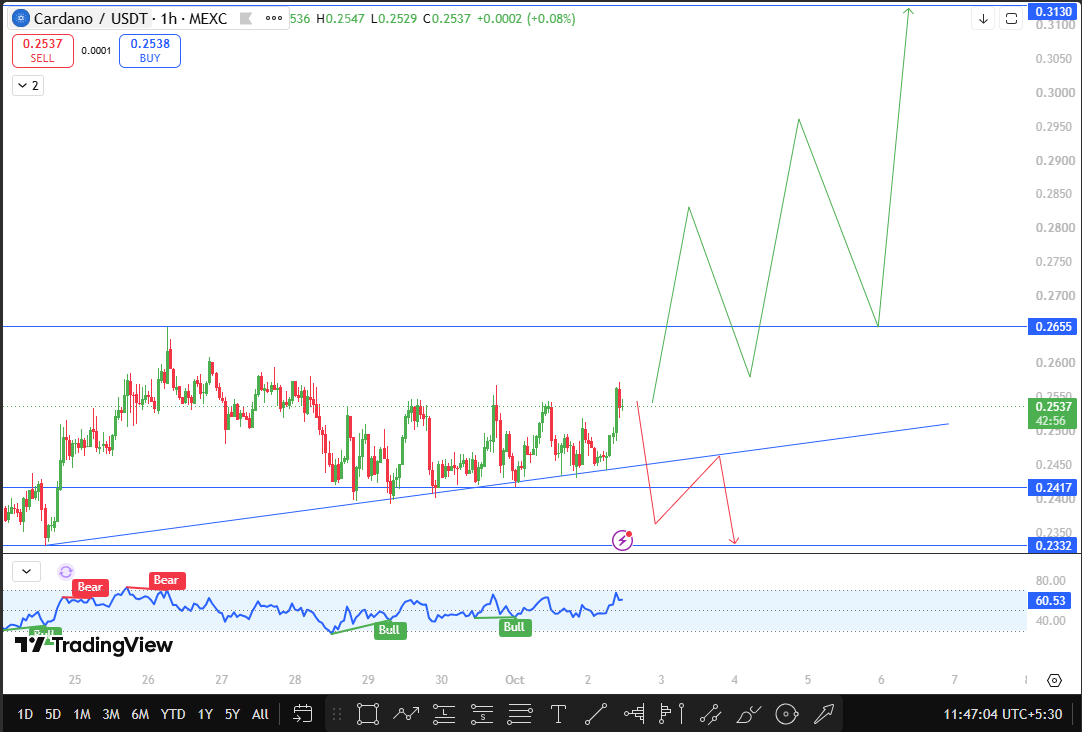Select the Trend Line tool
This screenshot has height=732, width=1082.
pos(596,714)
